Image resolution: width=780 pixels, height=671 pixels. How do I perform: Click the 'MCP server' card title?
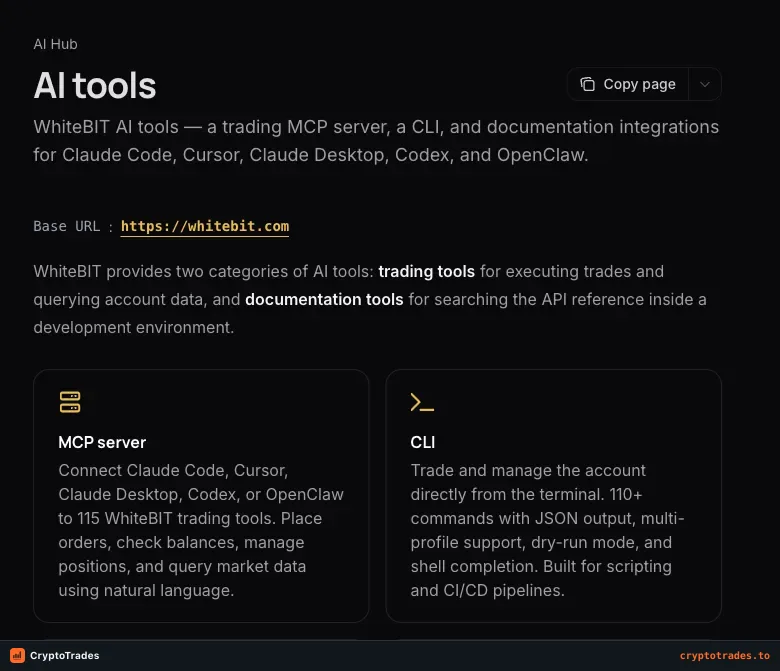click(102, 442)
